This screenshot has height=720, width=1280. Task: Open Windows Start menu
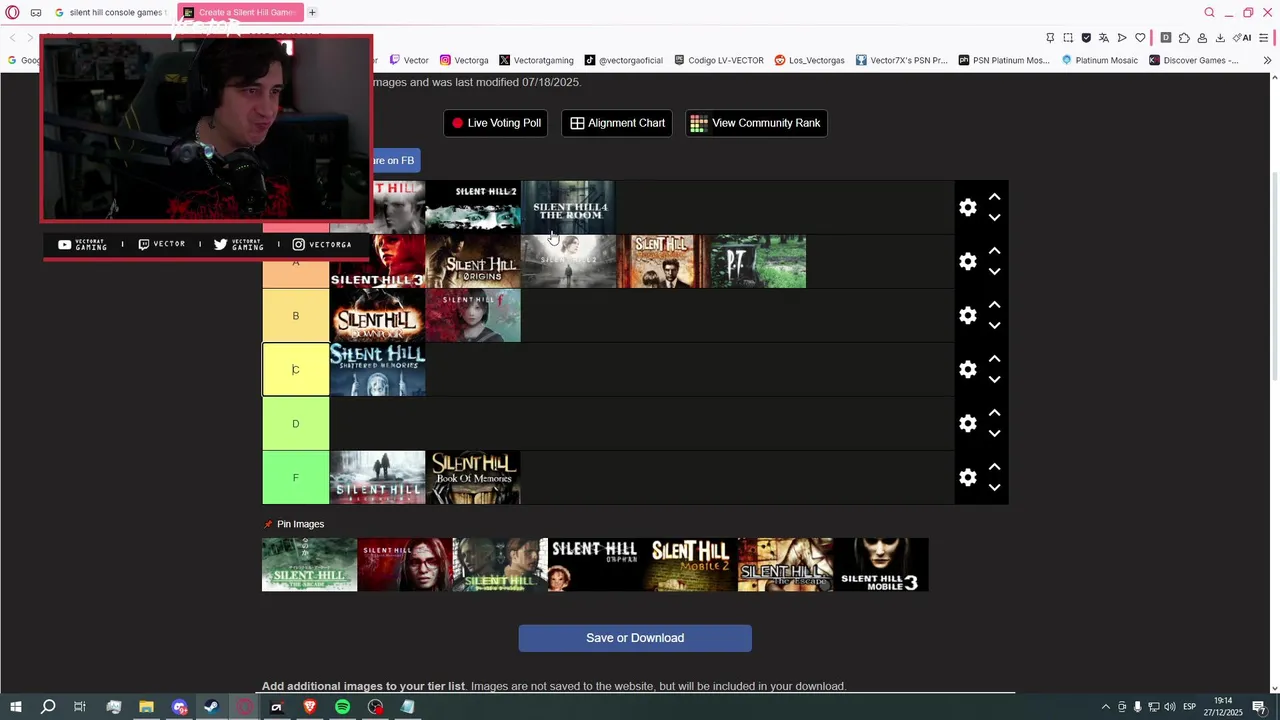click(x=16, y=707)
